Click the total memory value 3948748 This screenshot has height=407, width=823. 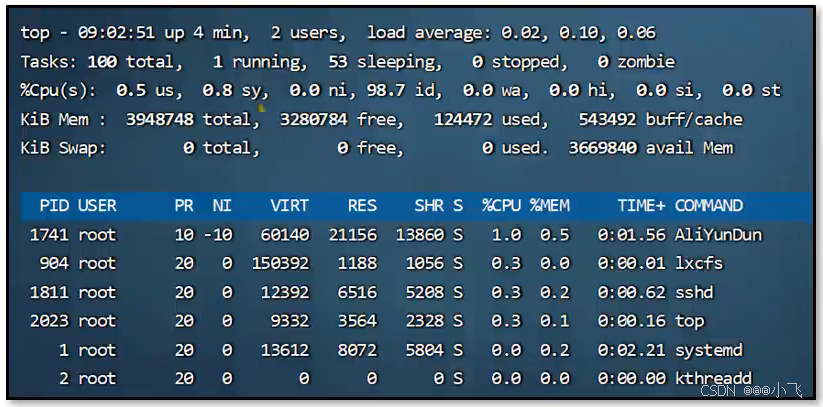[160, 120]
